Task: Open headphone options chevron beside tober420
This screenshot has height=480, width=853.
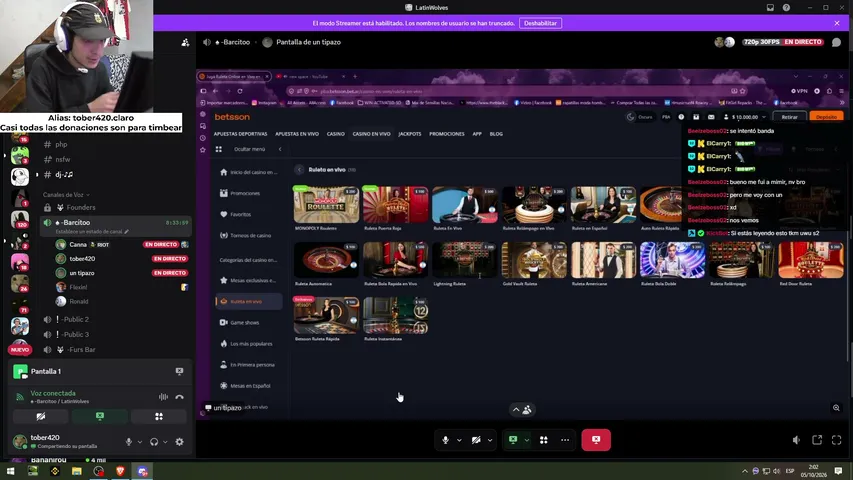Action: tap(165, 442)
